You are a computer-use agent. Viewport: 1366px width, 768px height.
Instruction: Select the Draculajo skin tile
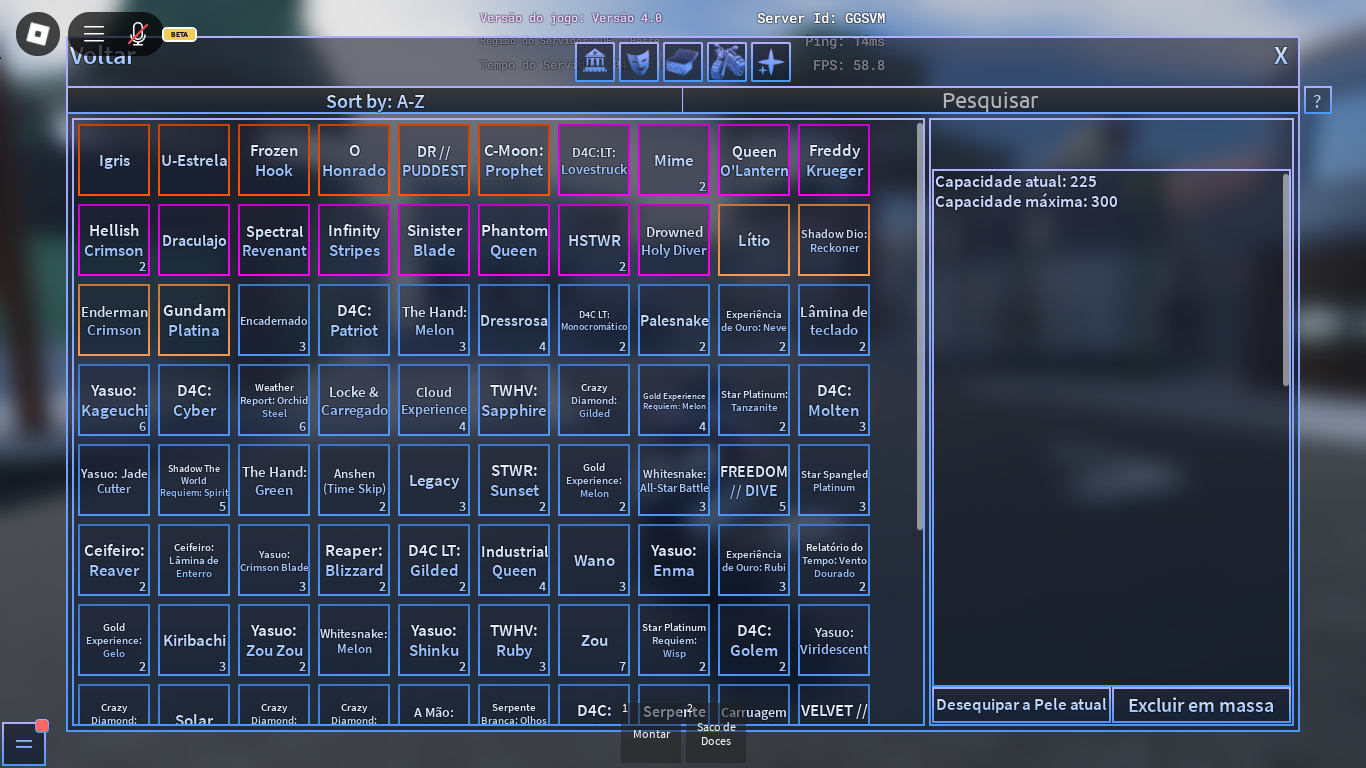point(194,240)
